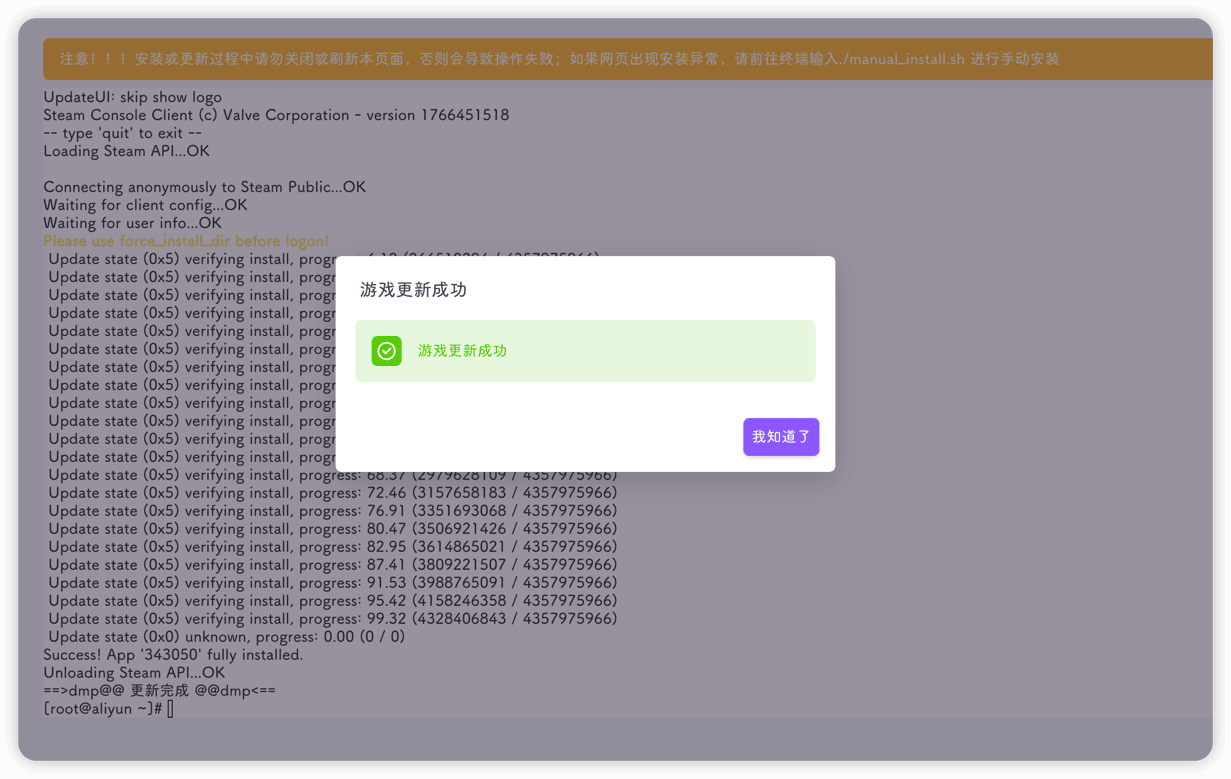
Task: Click the Steam Console Client version line
Action: coord(276,114)
